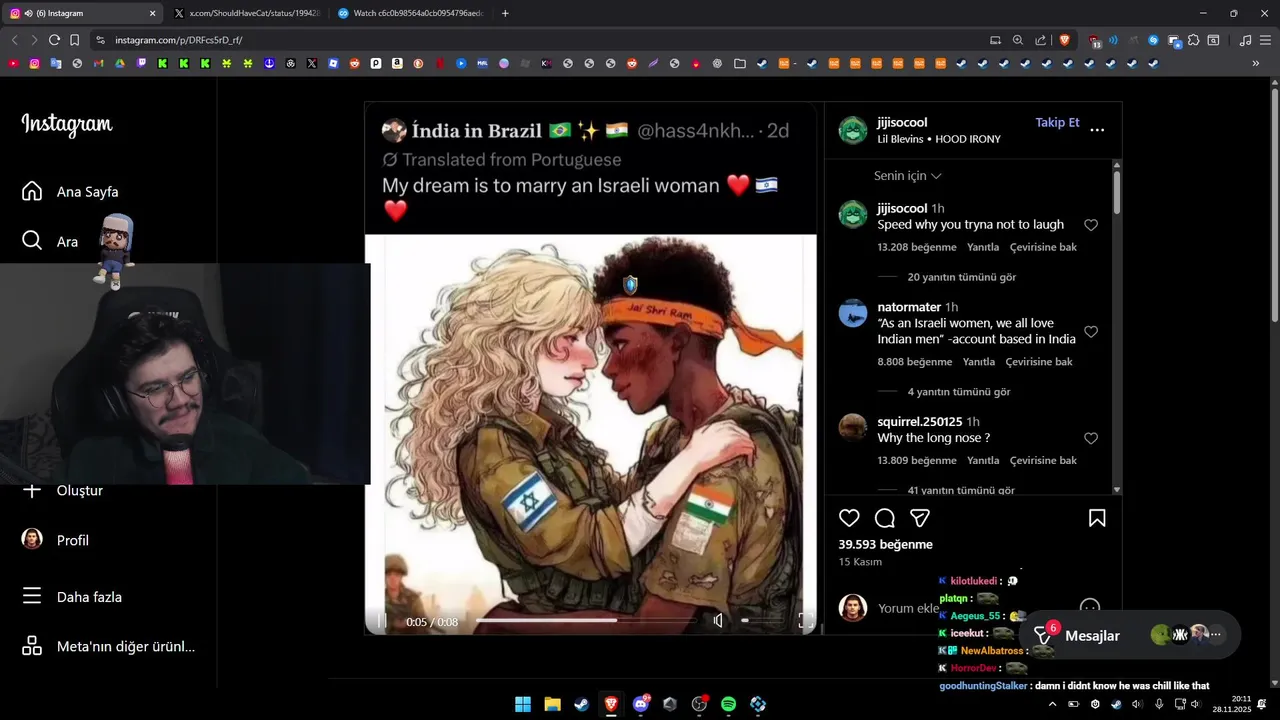Image resolution: width=1280 pixels, height=720 pixels.
Task: Follow jijisocool with Takip Et
Action: [x=1057, y=123]
